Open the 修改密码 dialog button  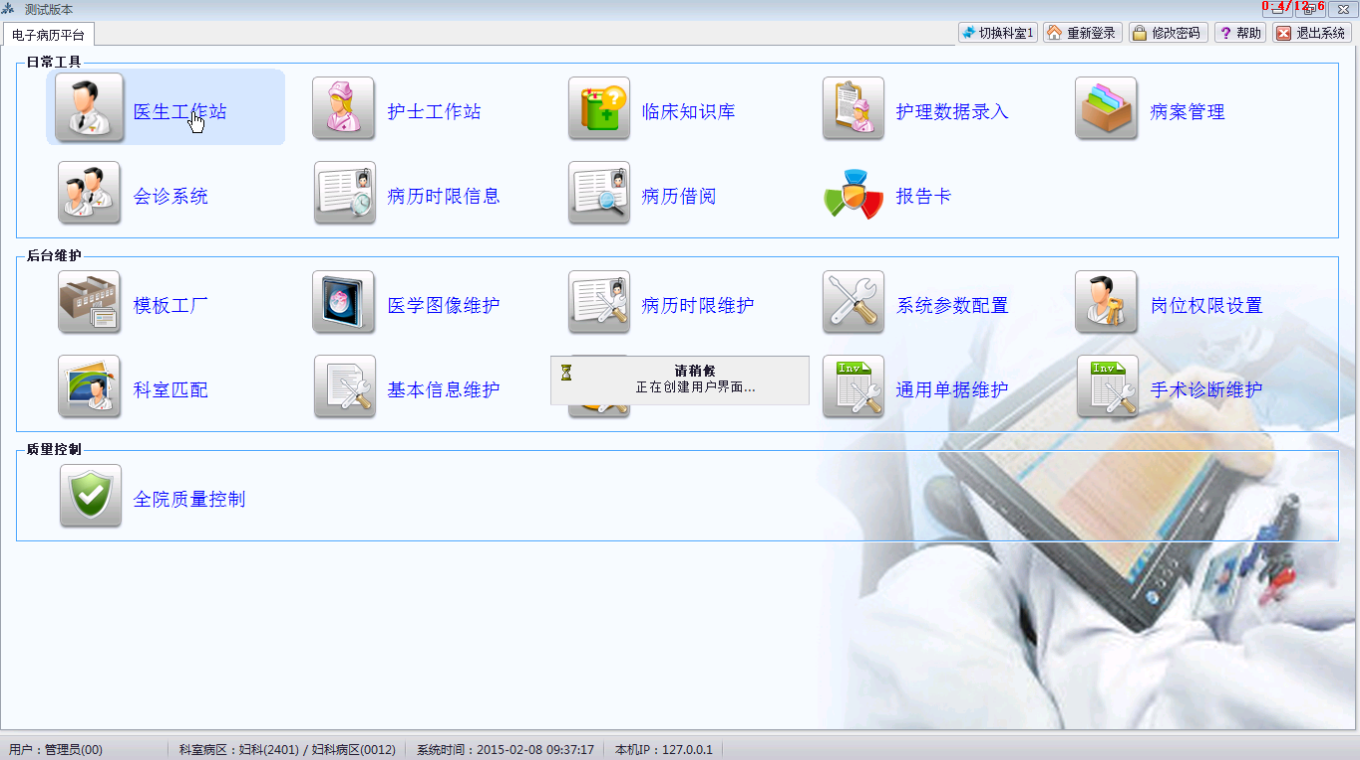point(1168,33)
